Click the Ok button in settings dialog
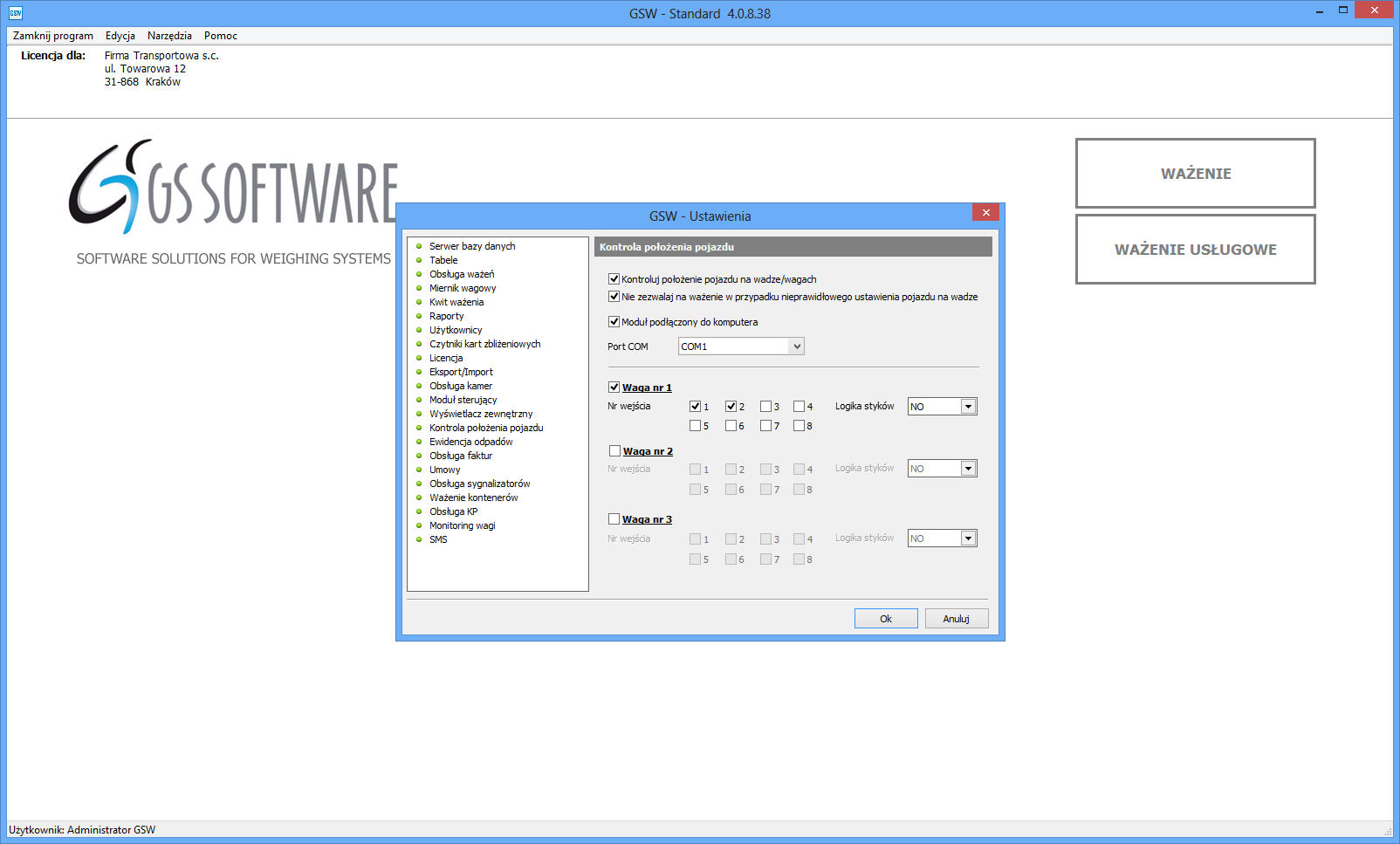Viewport: 1400px width, 844px height. coord(885,619)
